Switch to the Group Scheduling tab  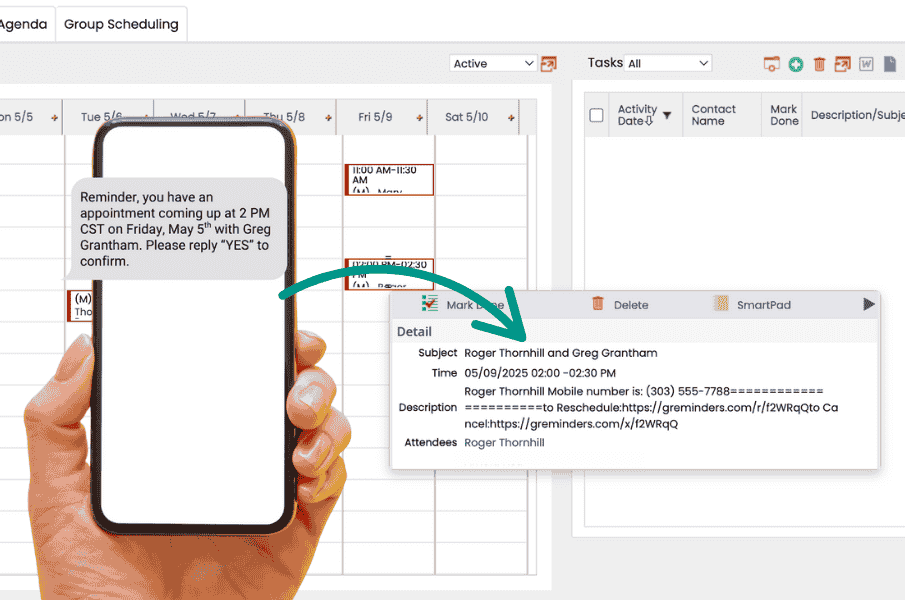click(x=121, y=24)
